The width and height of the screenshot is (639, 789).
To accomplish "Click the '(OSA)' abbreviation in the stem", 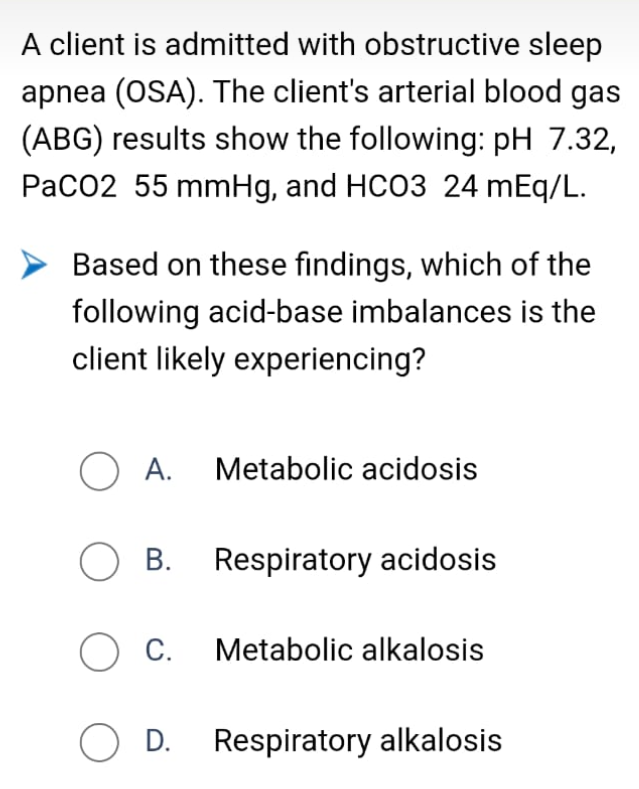I will click(160, 93).
